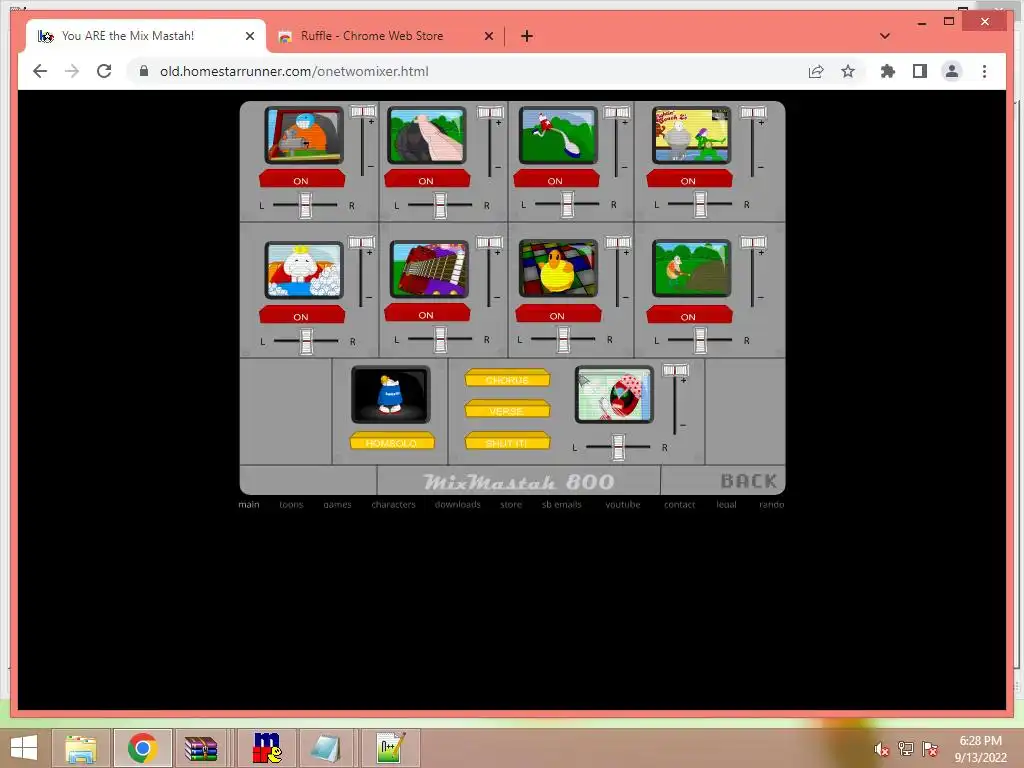Screen dimensions: 1024x768
Task: Click the yellow CHORUS button
Action: point(507,378)
